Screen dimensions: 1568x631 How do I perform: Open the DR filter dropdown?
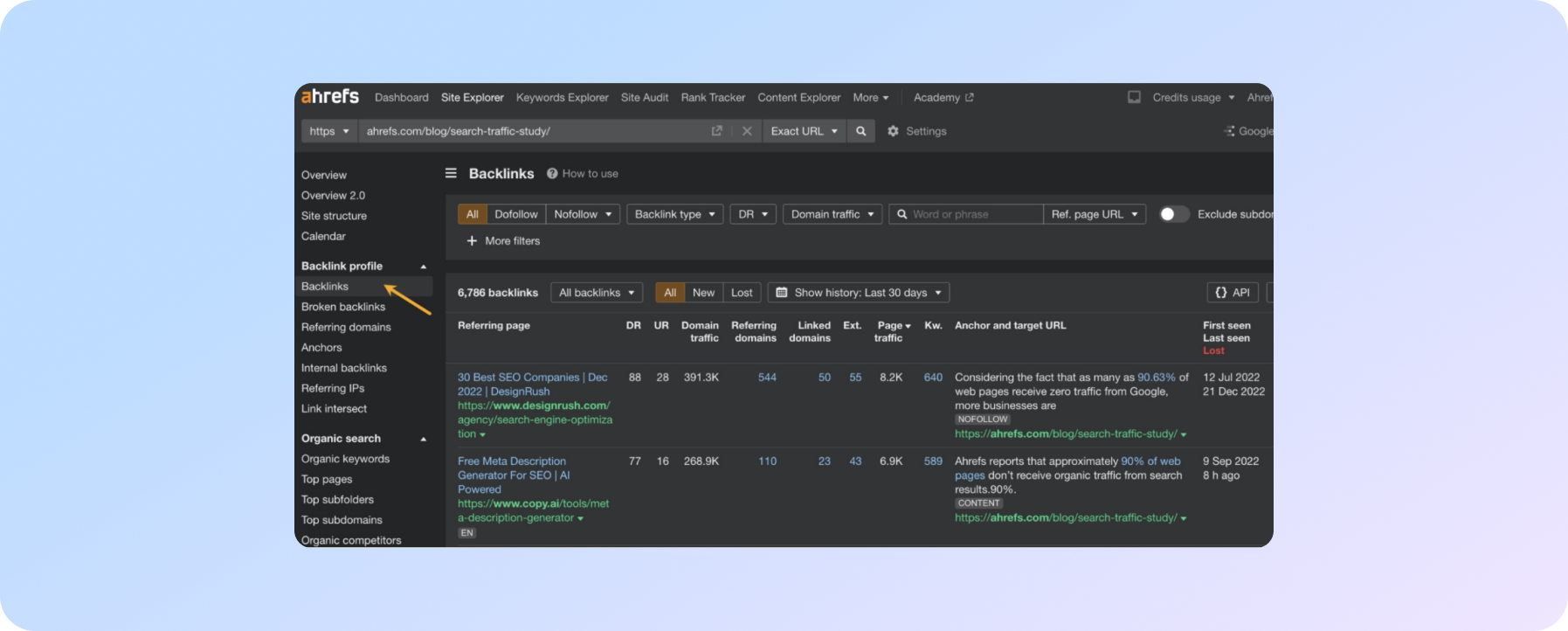(753, 214)
